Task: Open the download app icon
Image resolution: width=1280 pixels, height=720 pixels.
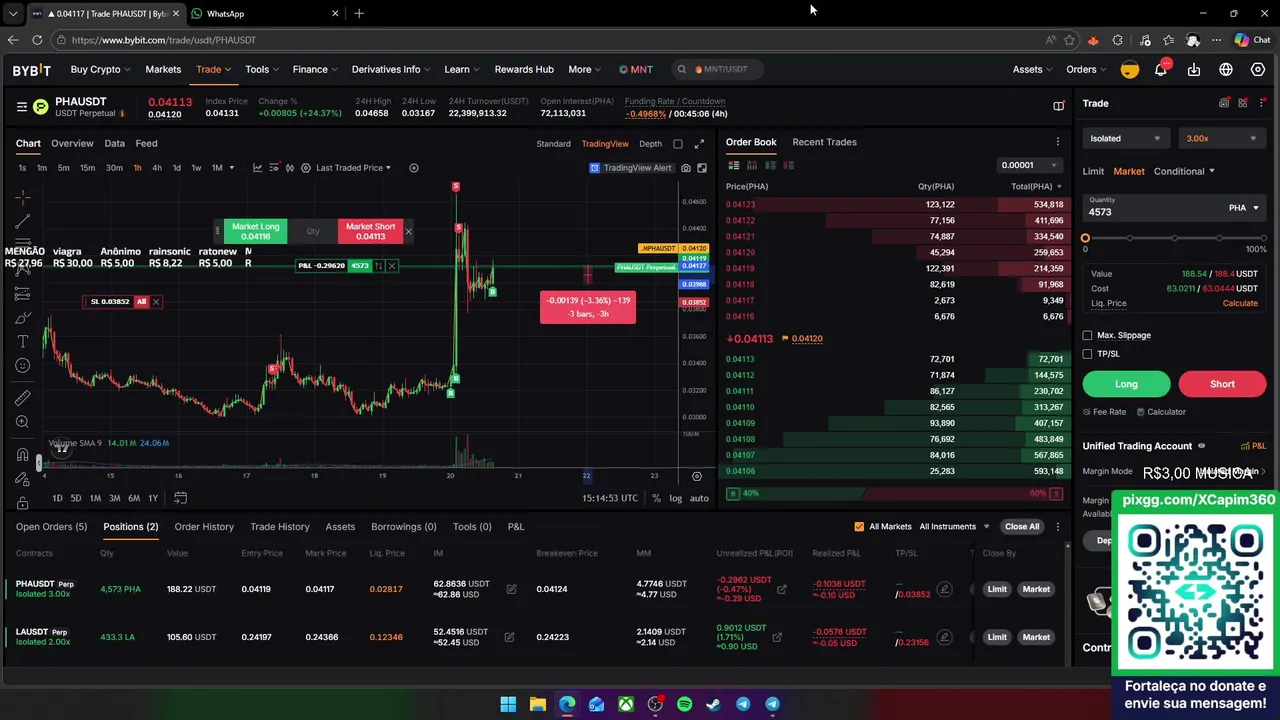Action: pos(1194,69)
